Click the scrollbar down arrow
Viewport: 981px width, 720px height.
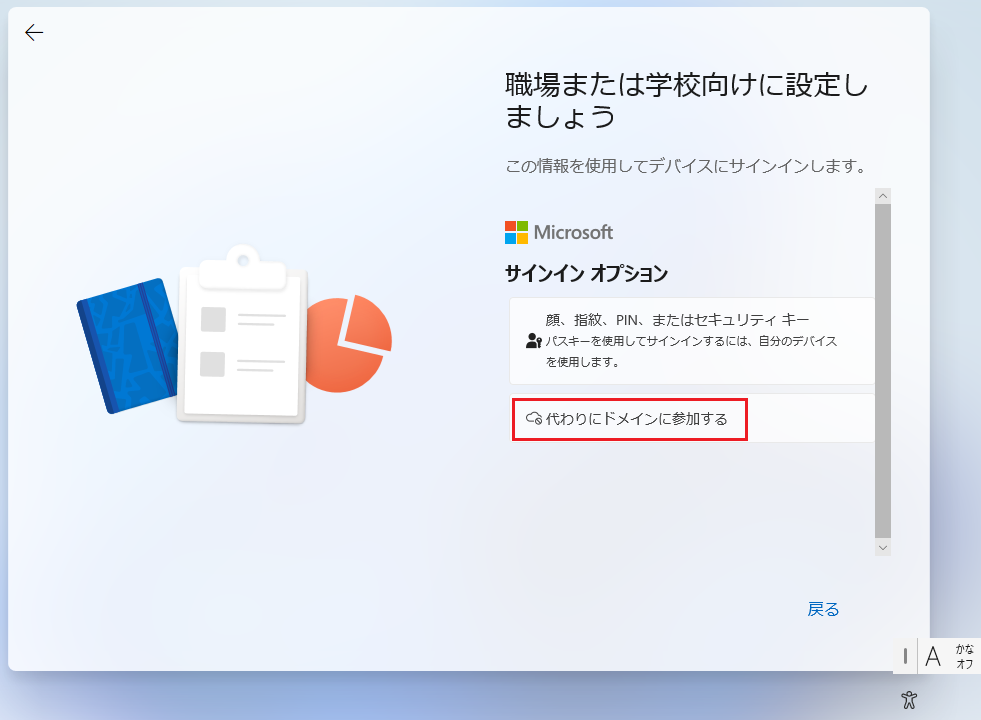(x=883, y=547)
